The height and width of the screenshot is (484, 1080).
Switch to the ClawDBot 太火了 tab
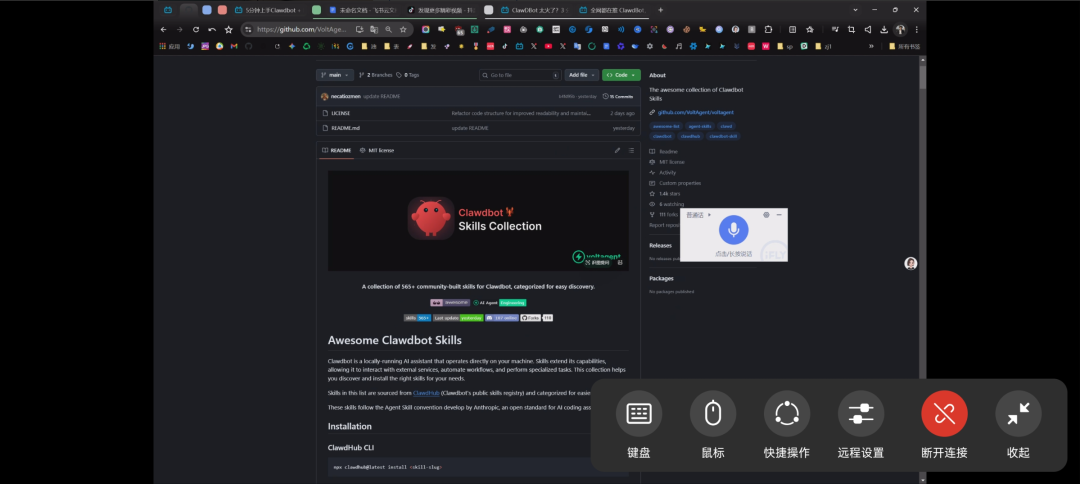click(x=534, y=10)
